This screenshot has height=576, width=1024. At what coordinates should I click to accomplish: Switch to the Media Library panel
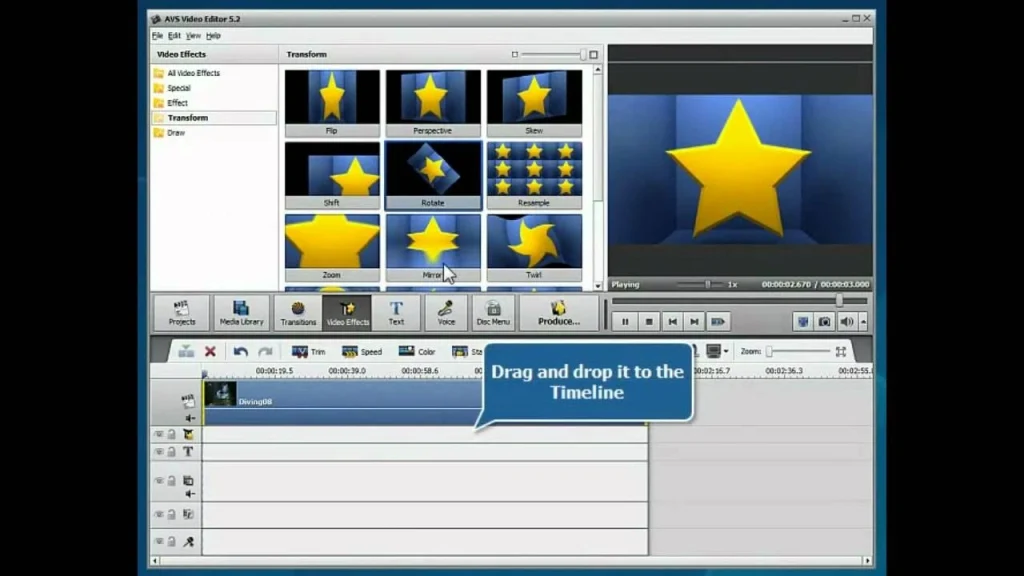pos(240,312)
